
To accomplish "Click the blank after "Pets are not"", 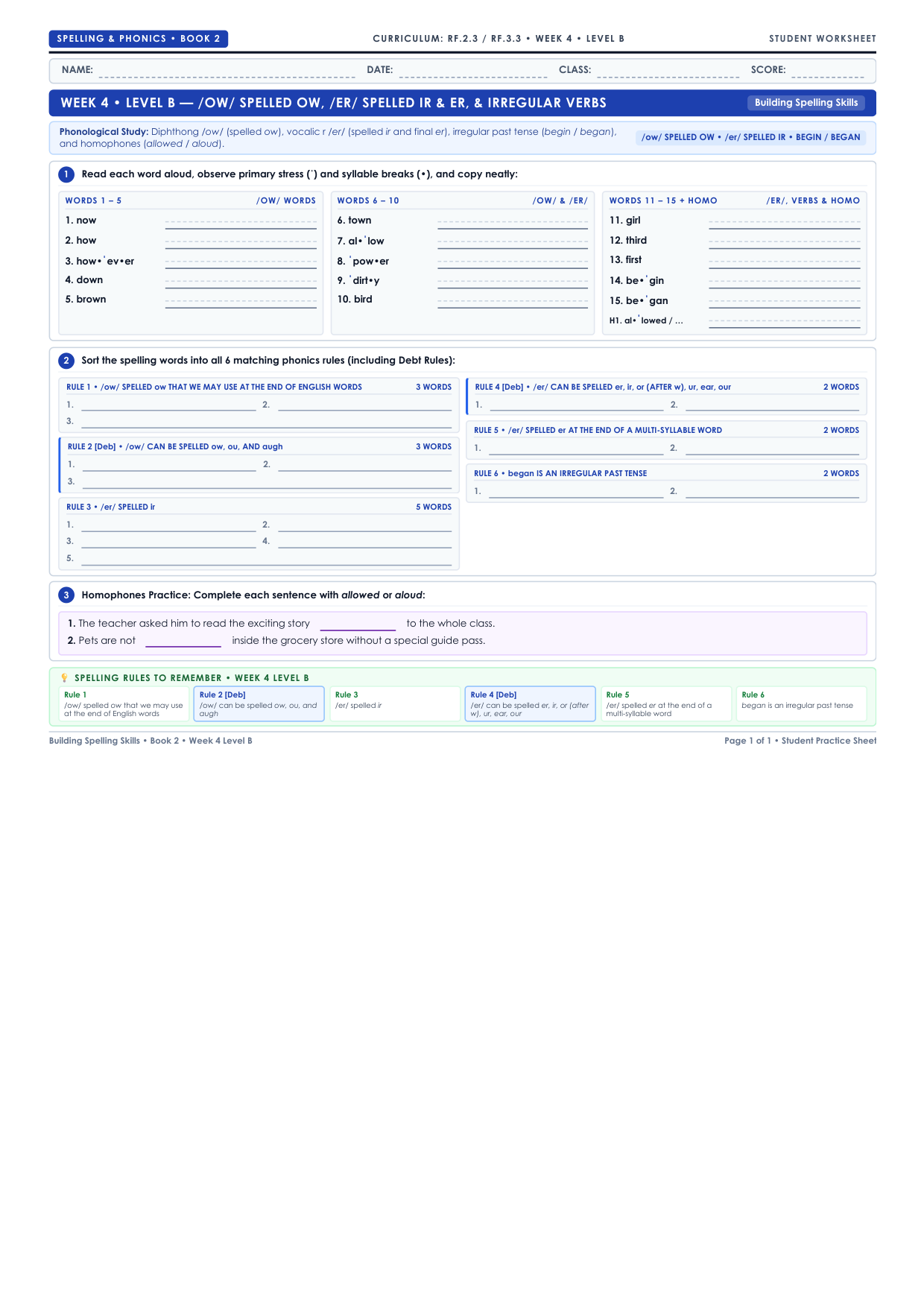I will pos(183,642).
